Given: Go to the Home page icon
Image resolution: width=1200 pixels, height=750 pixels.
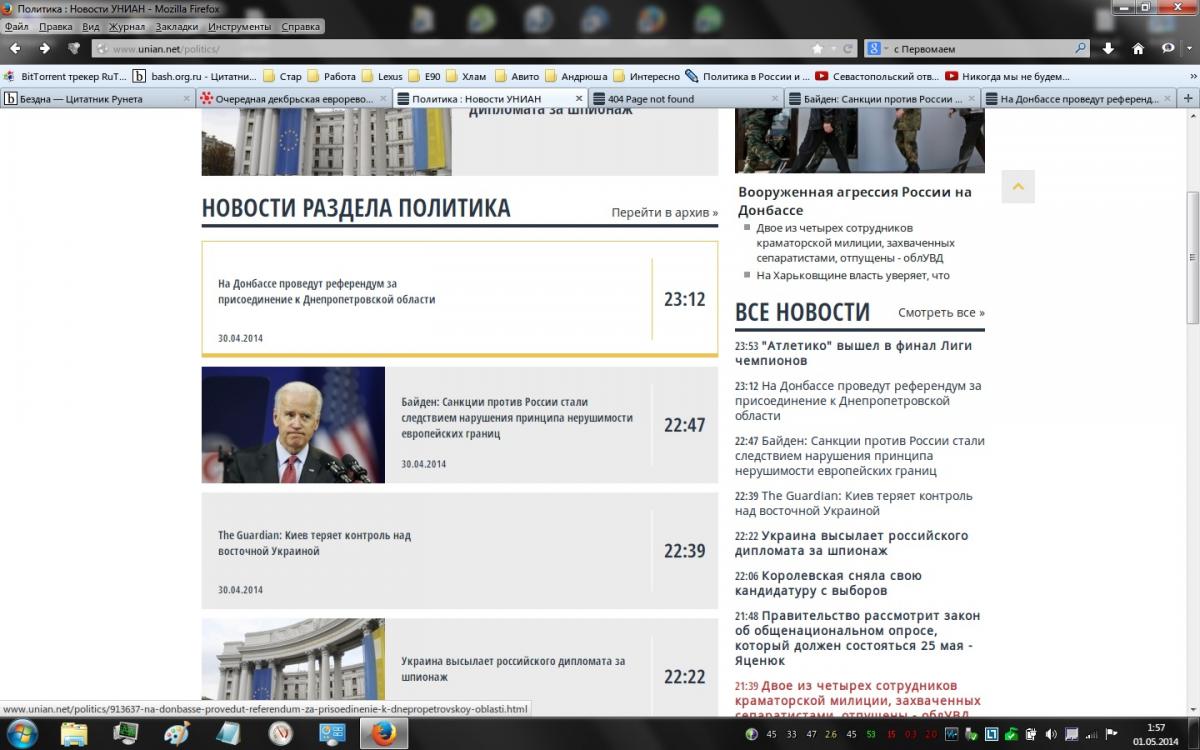Looking at the screenshot, I should tap(1138, 48).
